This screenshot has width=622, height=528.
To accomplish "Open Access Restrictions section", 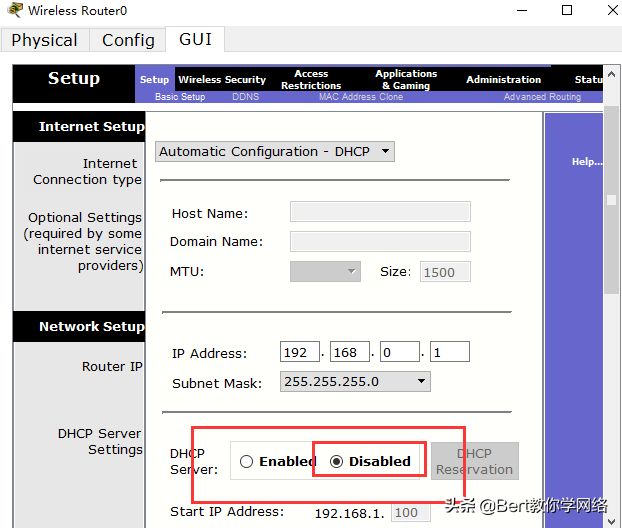I will click(x=311, y=79).
